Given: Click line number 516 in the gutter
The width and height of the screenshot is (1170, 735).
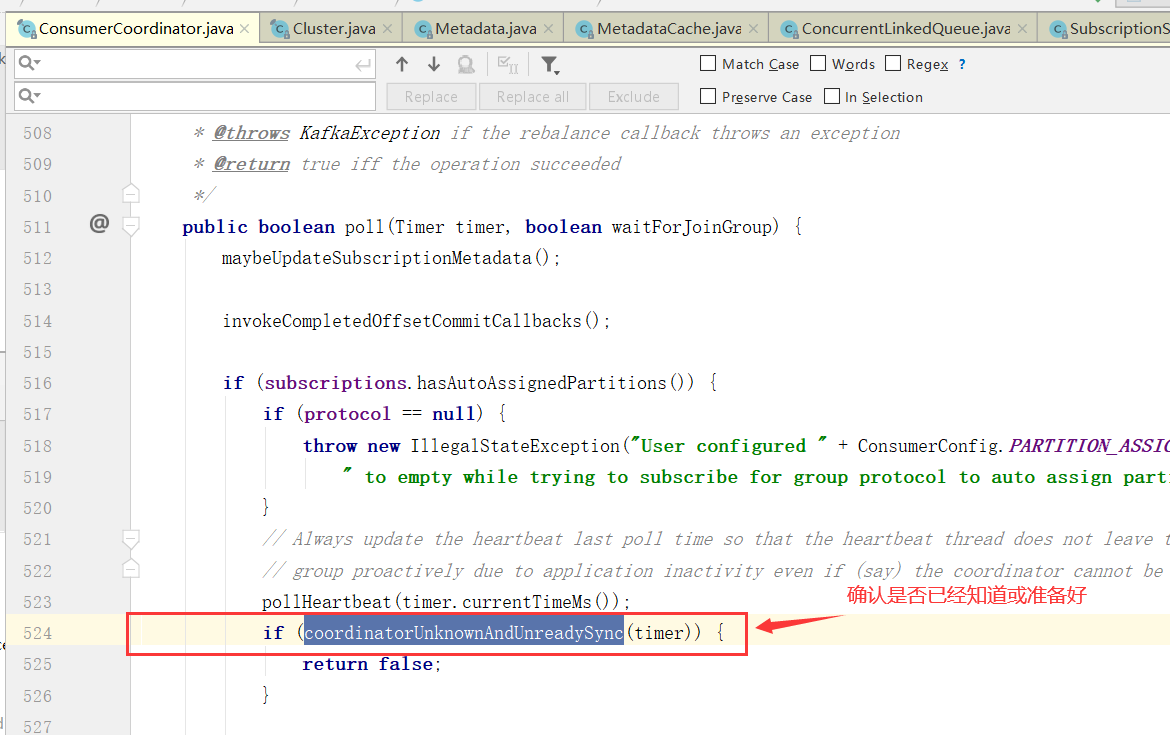Looking at the screenshot, I should (37, 384).
